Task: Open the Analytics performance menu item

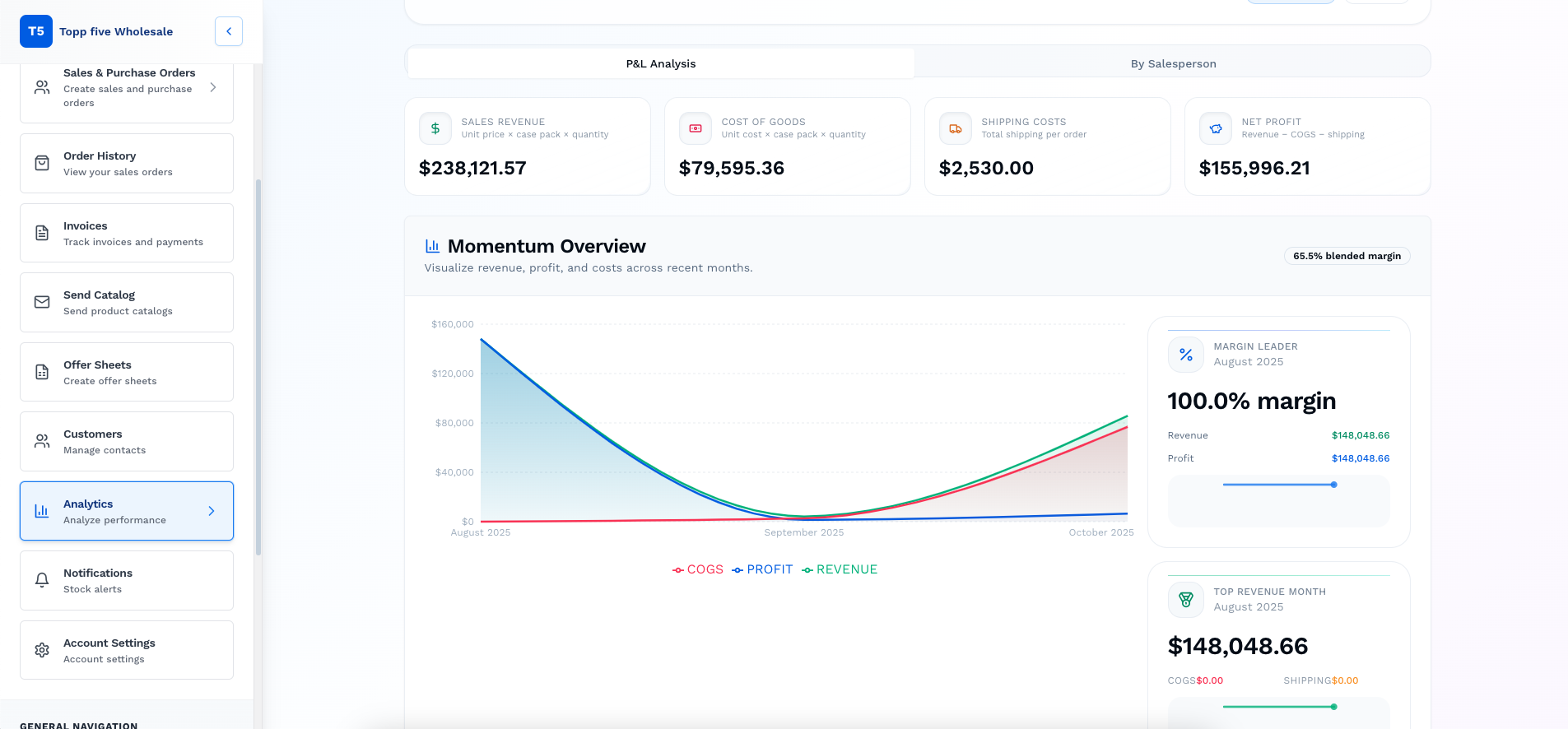Action: click(115, 511)
